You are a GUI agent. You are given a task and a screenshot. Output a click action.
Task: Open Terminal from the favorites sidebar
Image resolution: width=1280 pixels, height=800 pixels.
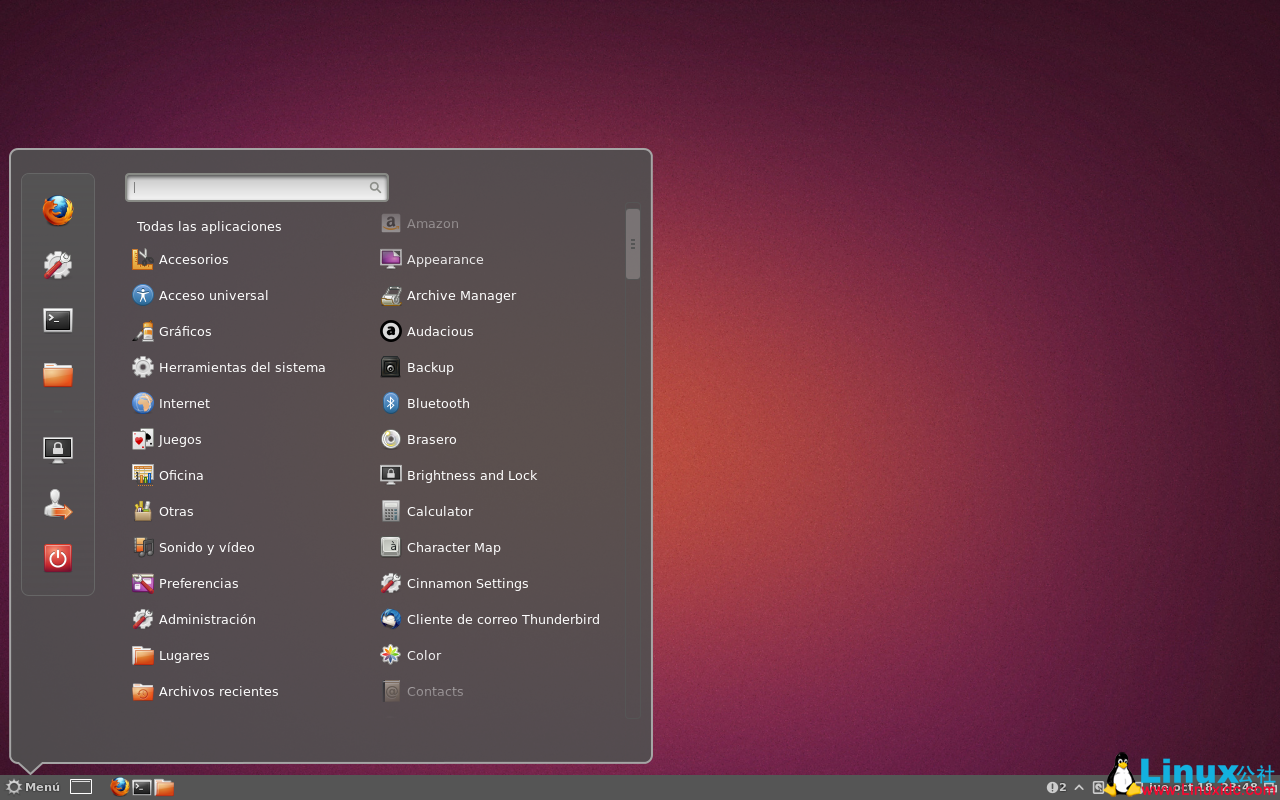pos(58,320)
